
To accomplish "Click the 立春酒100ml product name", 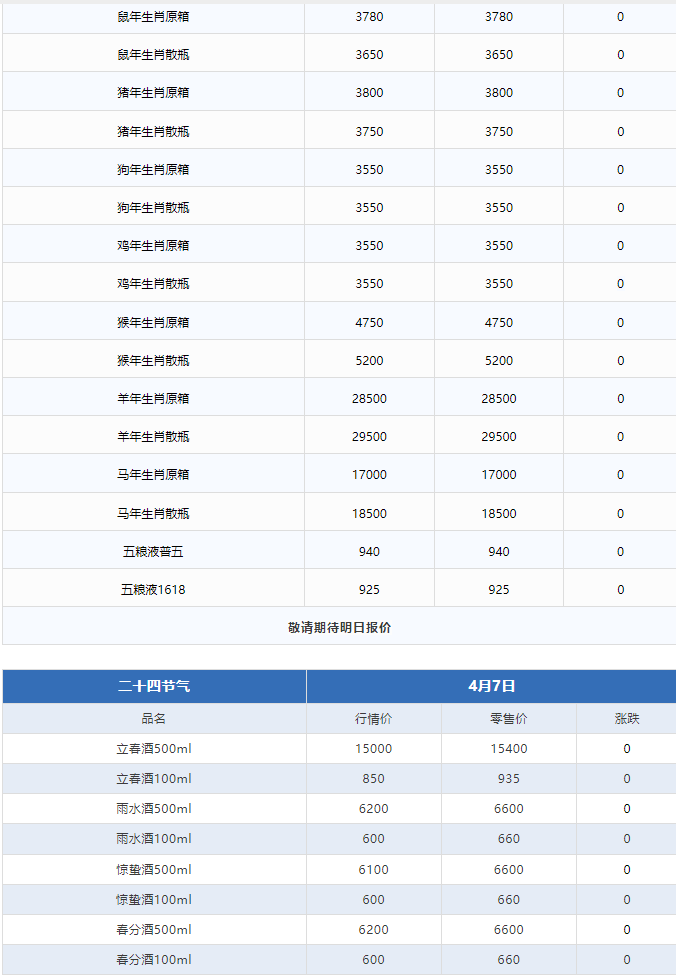I will (x=154, y=779).
